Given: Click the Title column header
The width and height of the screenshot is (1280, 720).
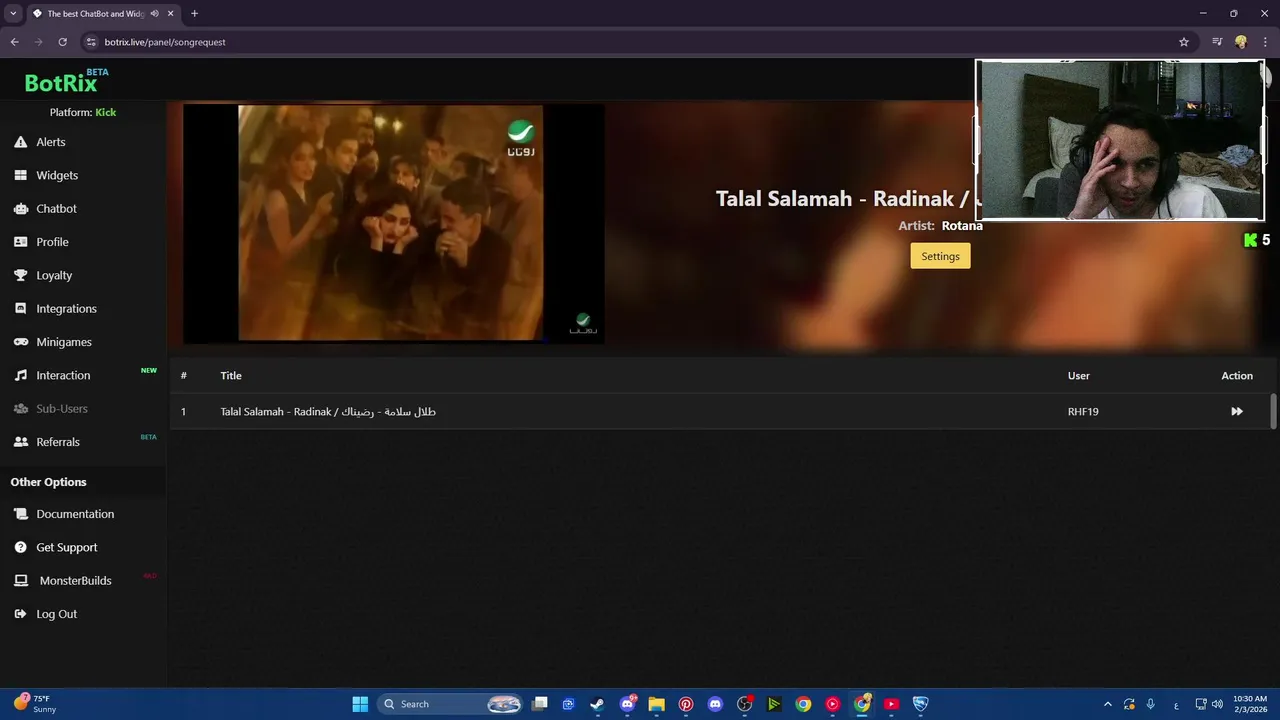Looking at the screenshot, I should coord(231,375).
